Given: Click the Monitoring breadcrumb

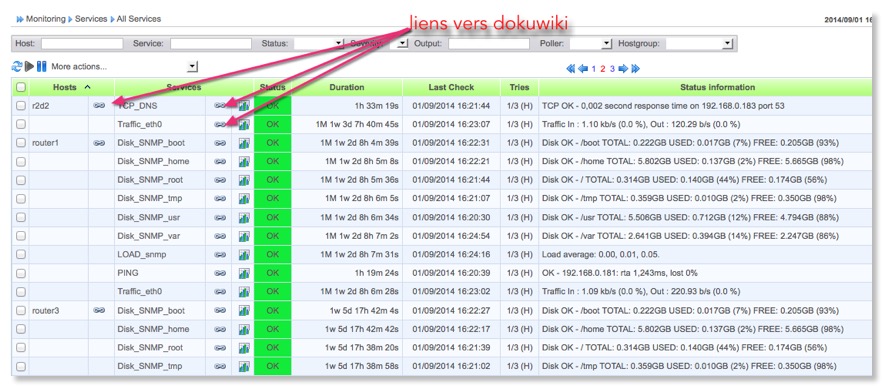Looking at the screenshot, I should pos(46,19).
